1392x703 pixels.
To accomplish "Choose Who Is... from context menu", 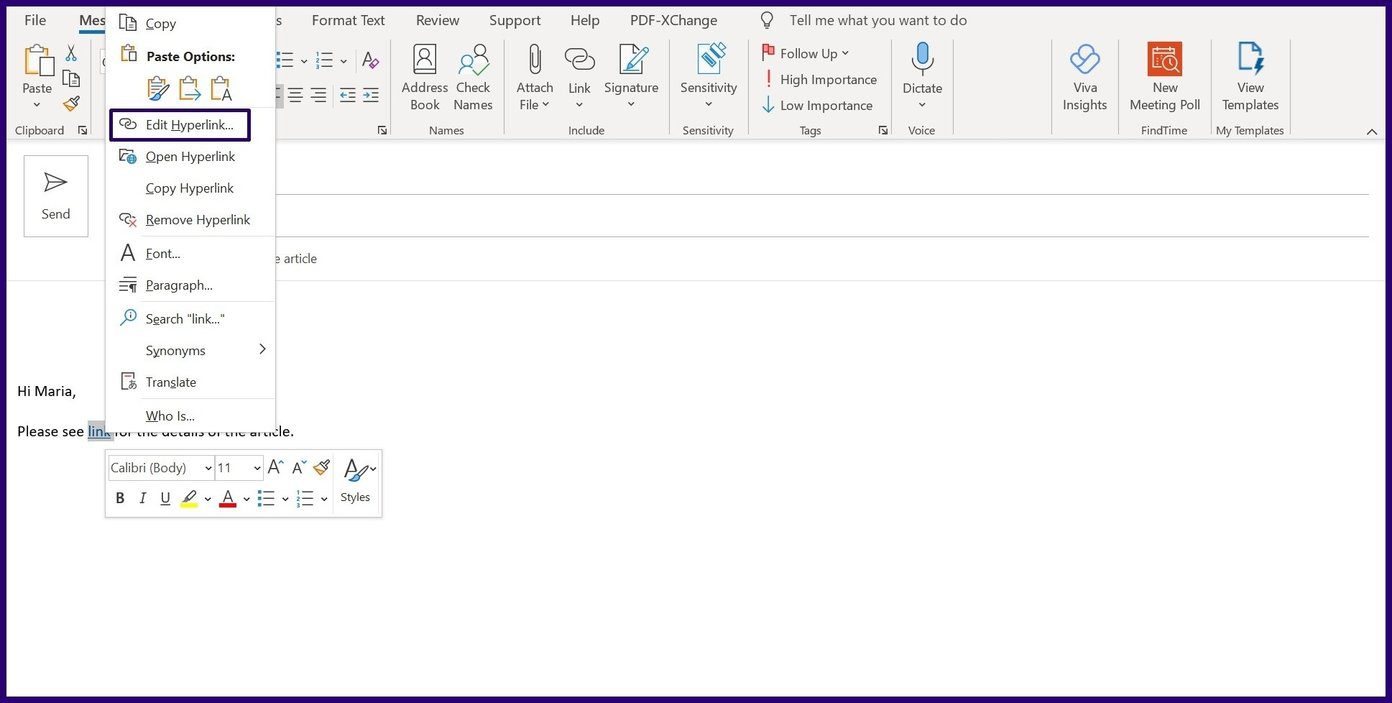I will pyautogui.click(x=190, y=416).
